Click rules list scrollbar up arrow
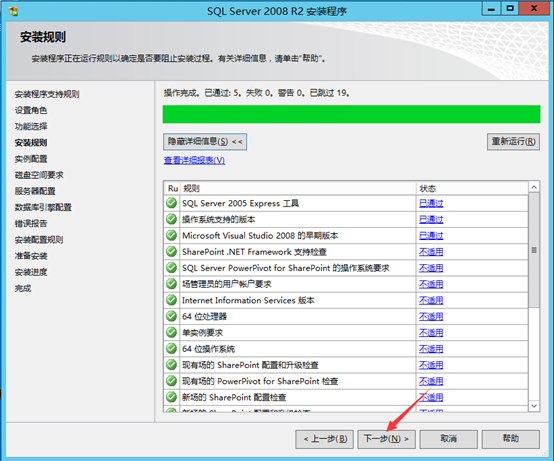The image size is (554, 461). (534, 187)
